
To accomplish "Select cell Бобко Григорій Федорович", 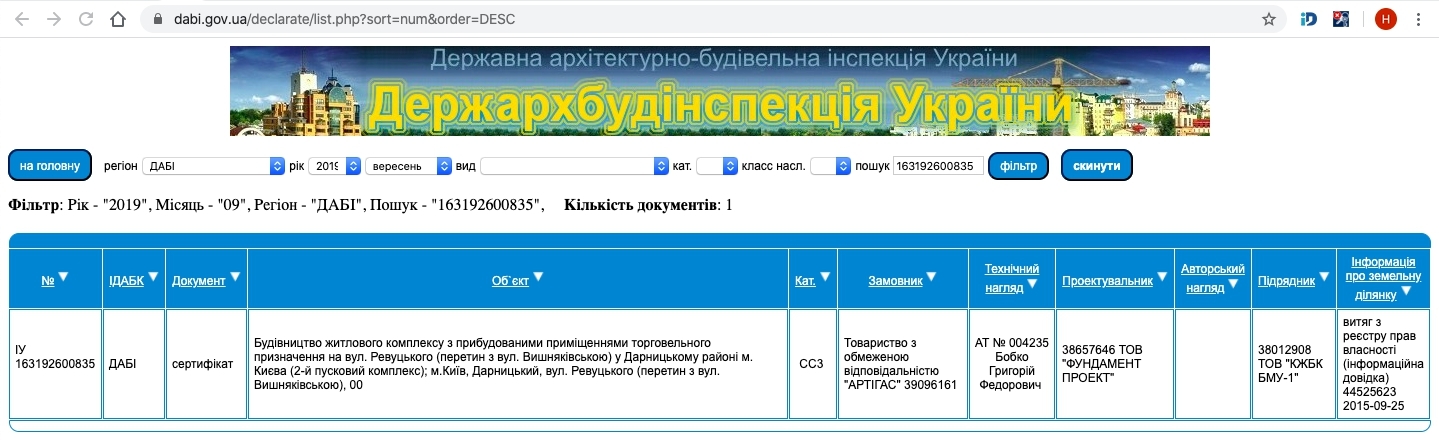I will click(x=1012, y=364).
